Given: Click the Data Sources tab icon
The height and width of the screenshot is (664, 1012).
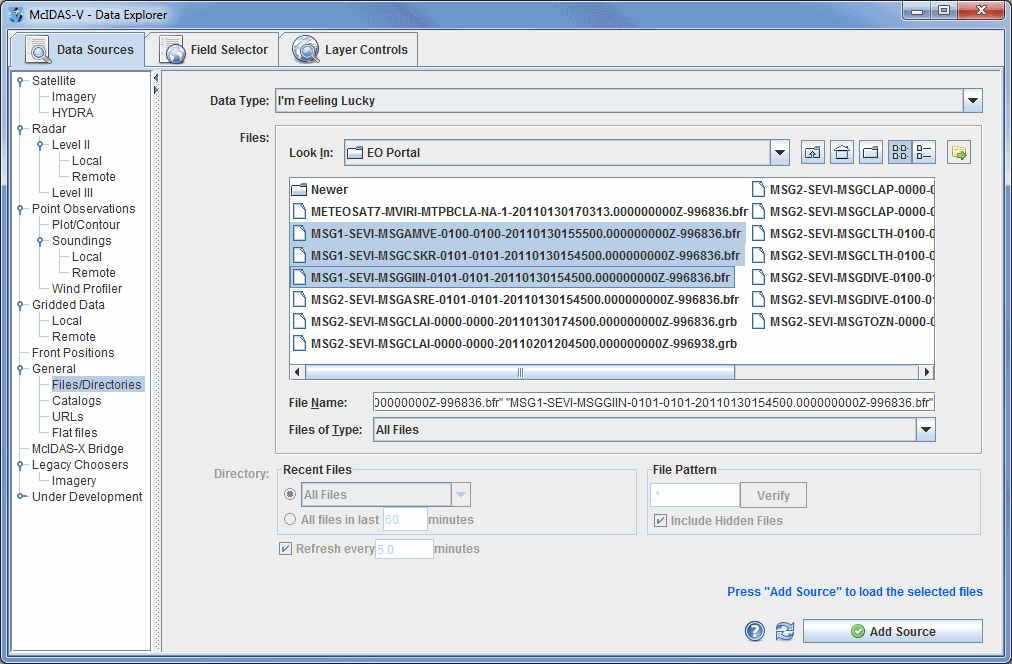Looking at the screenshot, I should coord(37,50).
